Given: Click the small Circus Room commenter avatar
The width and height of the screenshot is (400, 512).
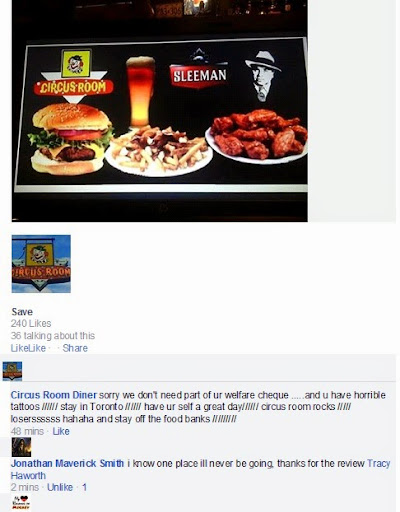Looking at the screenshot, I should pos(12,371).
